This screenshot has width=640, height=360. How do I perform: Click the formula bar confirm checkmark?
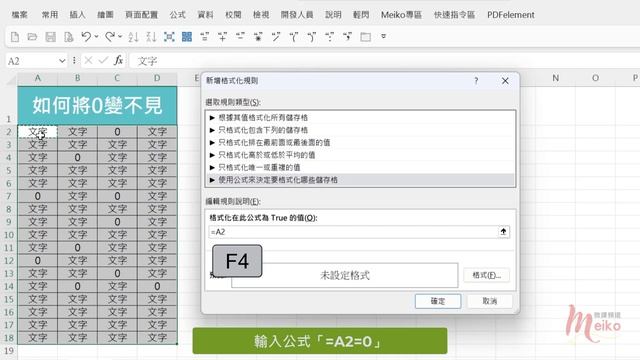point(103,61)
